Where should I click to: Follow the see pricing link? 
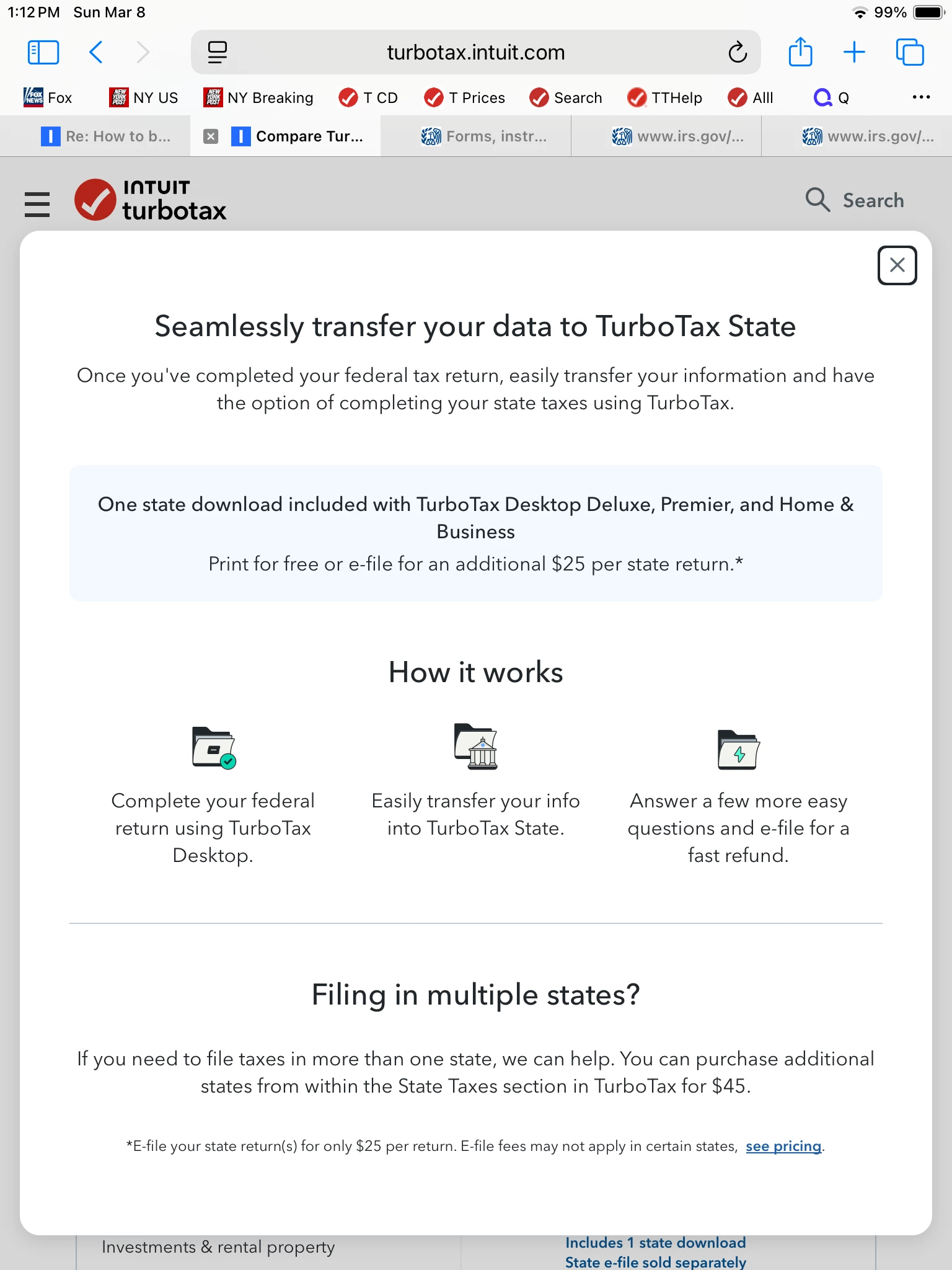coord(783,1146)
